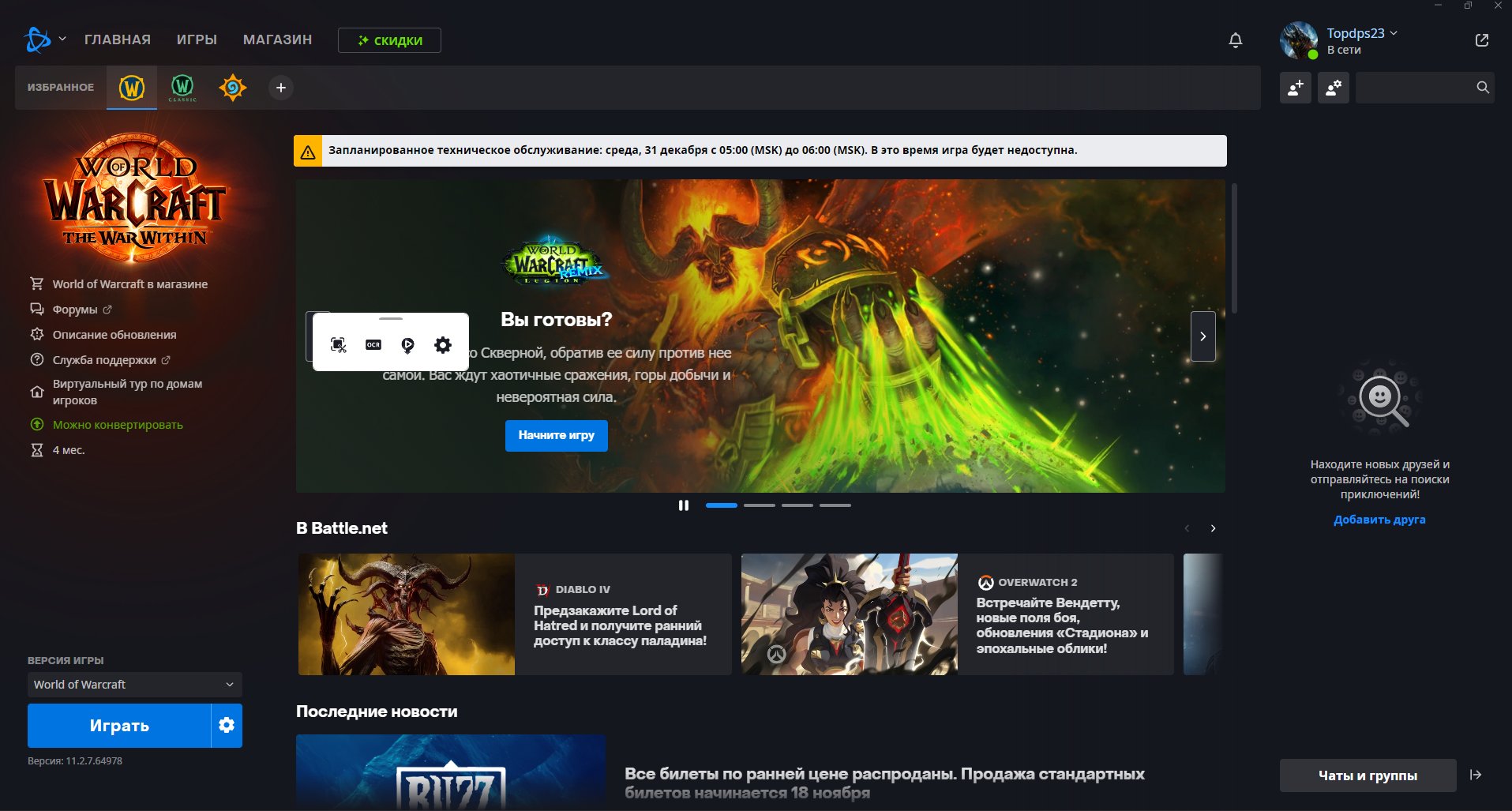The height and width of the screenshot is (811, 1512).
Task: Expand the chevron beside the Battle.net logo
Action: pos(62,39)
